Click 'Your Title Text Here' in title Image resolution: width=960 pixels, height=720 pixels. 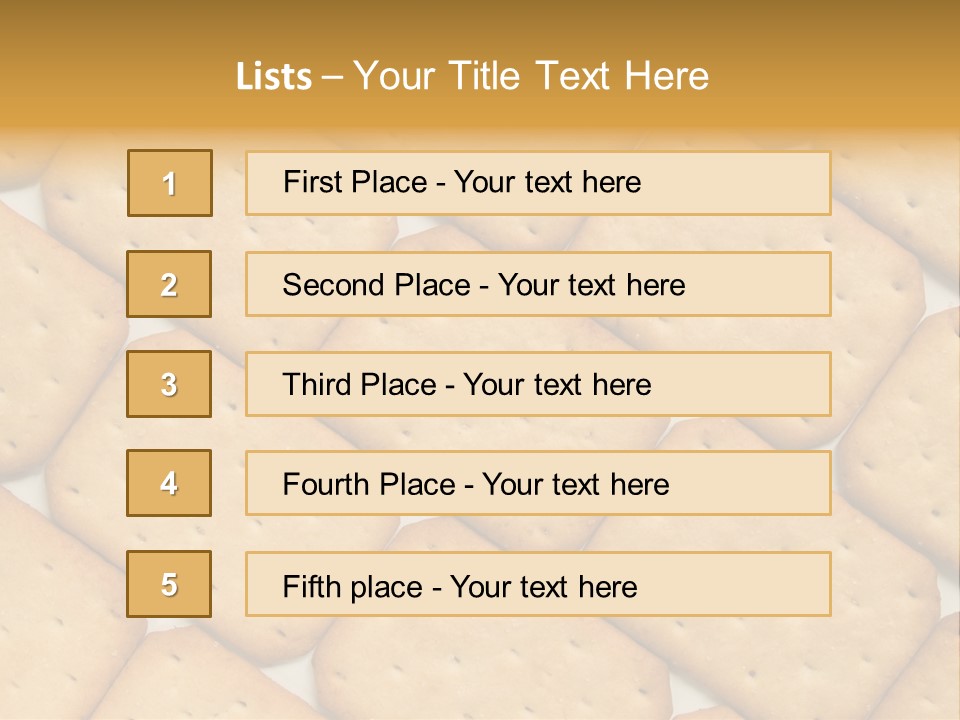pos(531,76)
